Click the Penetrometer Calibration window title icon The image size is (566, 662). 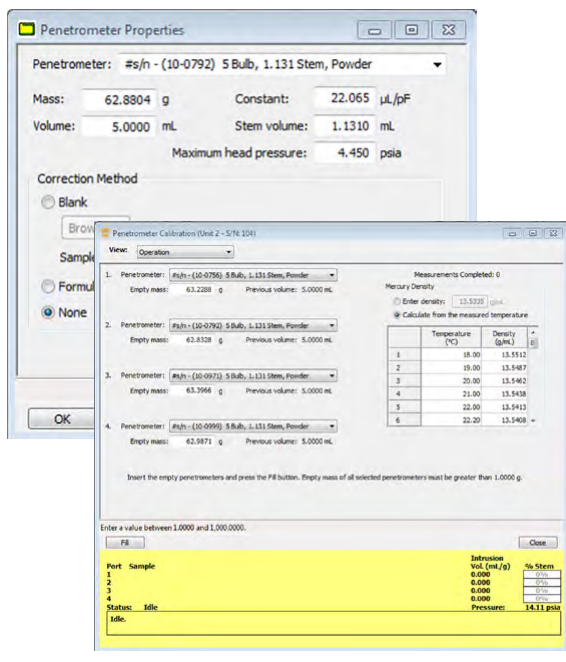point(106,233)
